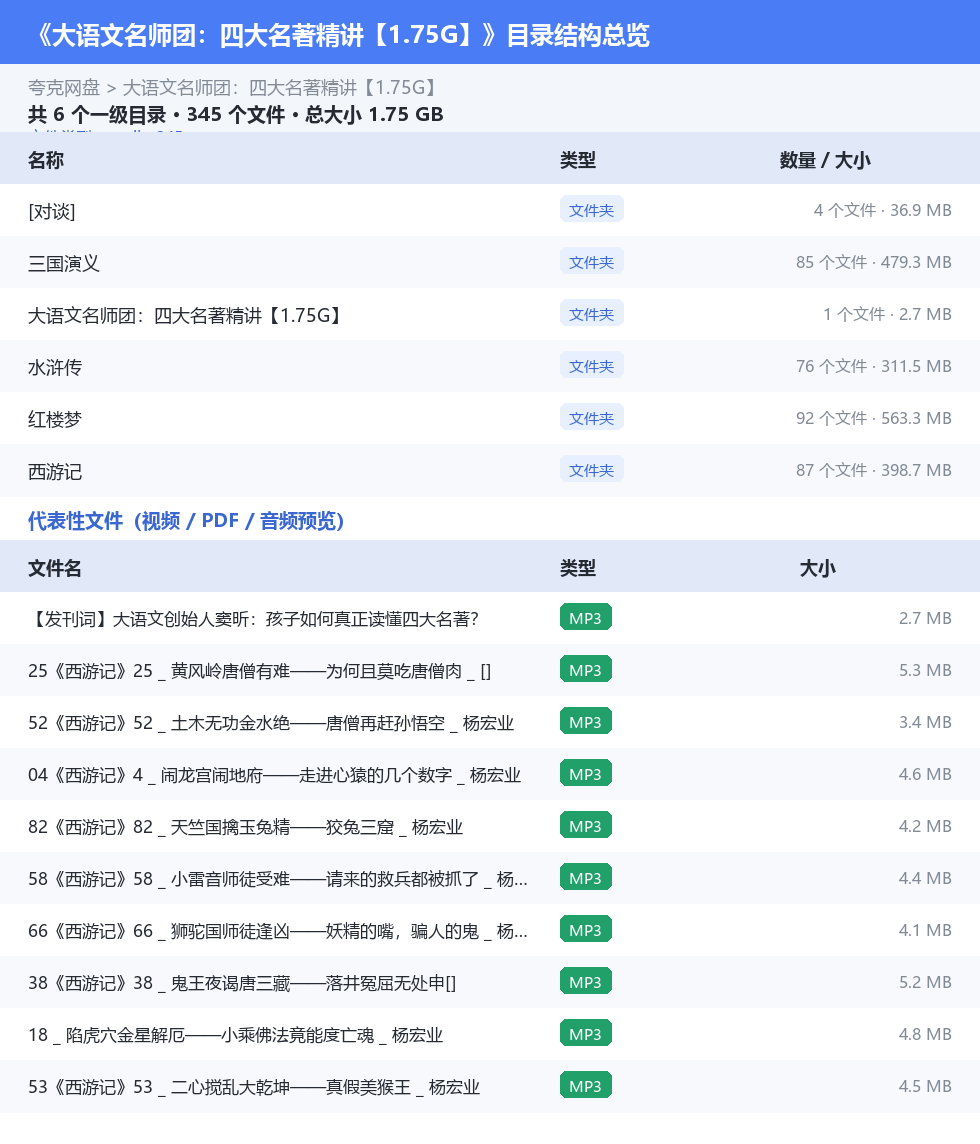Click the MP3 badge for 闹龙宫闹地府 file
980x1144 pixels.
(586, 773)
